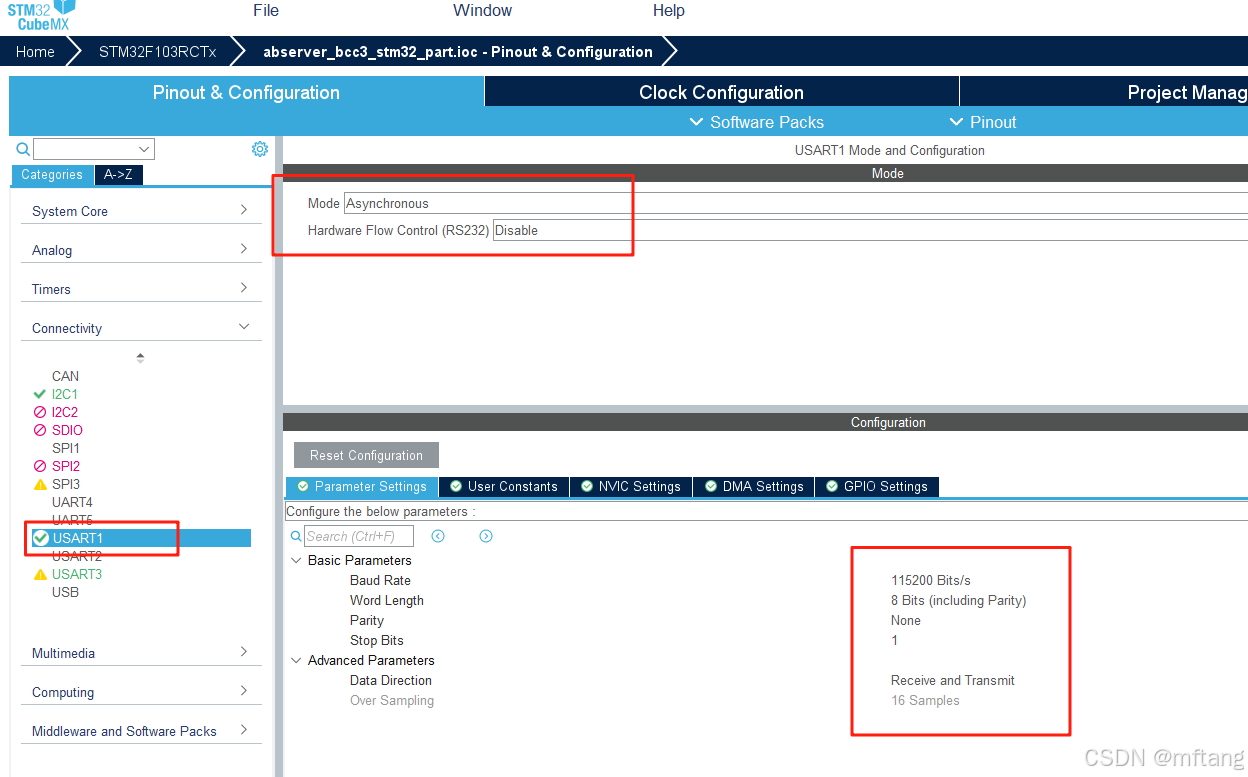Click check icon on User Constants tab

[x=456, y=486]
